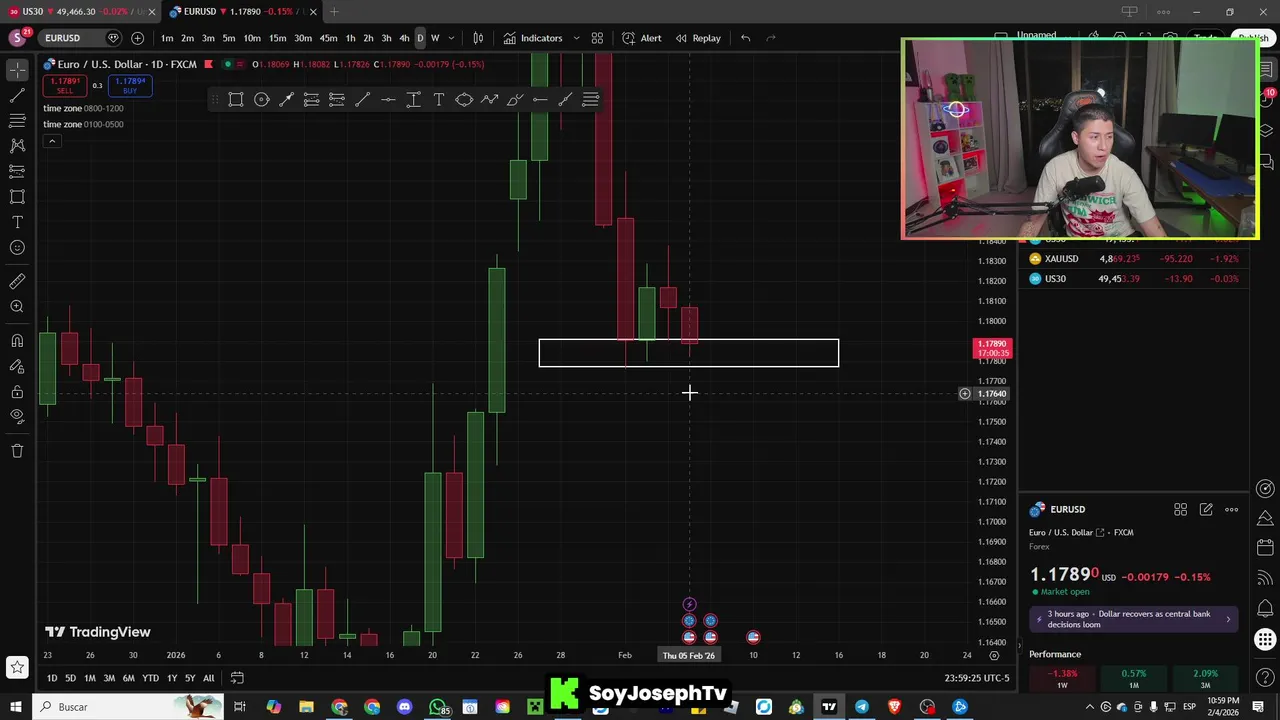The height and width of the screenshot is (720, 1280).
Task: Toggle lock all drawings
Action: pos(17,391)
